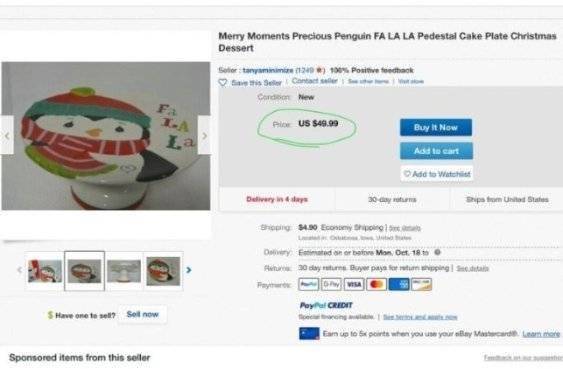This screenshot has width=563, height=369.
Task: Toggle Add to Watchlist
Action: 437,174
